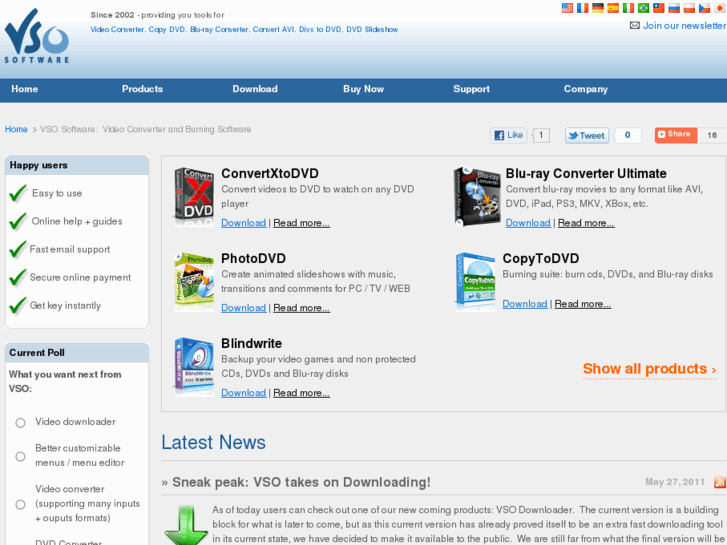Download Blindwrite via its Download link

coord(243,392)
